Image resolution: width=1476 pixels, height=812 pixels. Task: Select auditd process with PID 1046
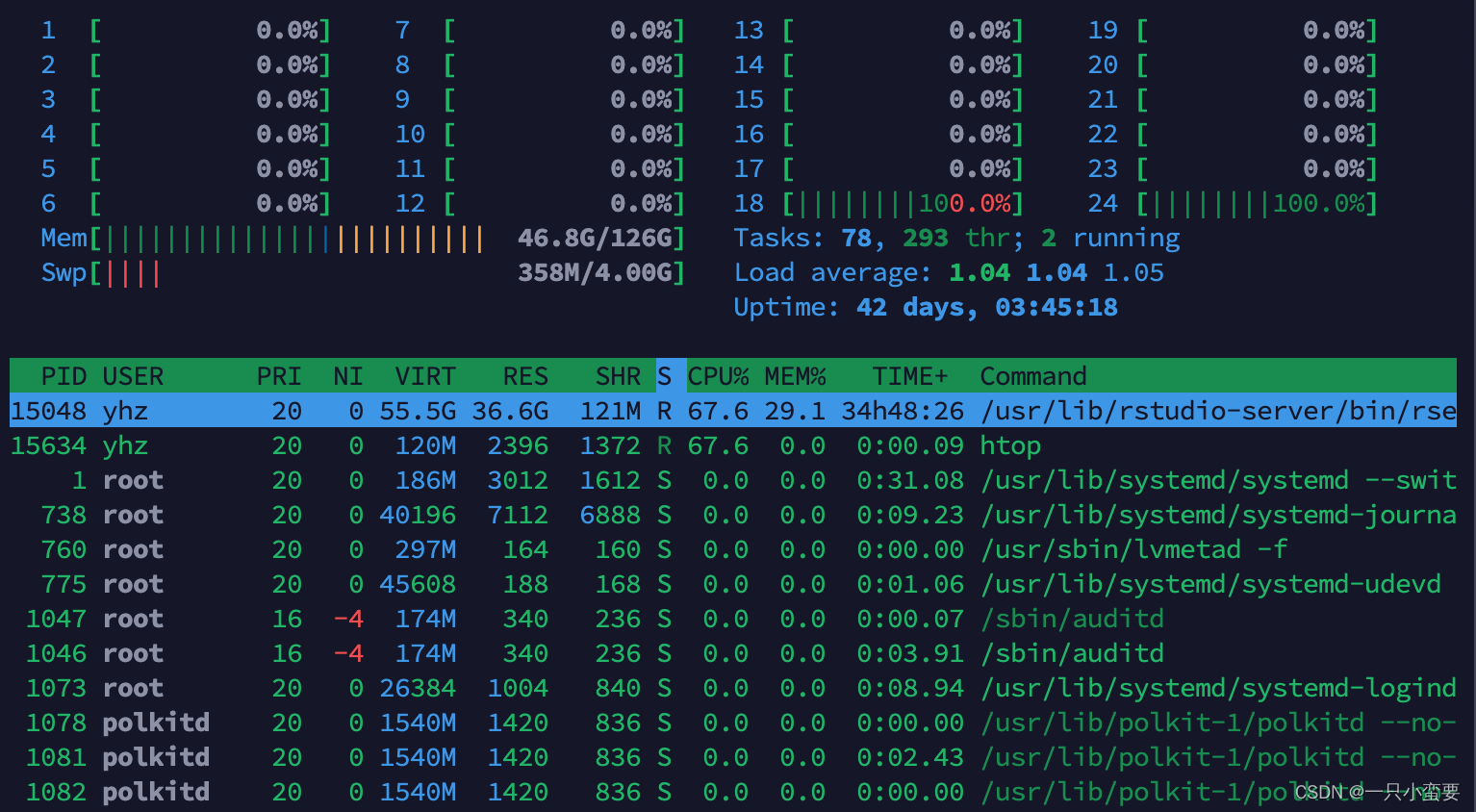(x=733, y=653)
